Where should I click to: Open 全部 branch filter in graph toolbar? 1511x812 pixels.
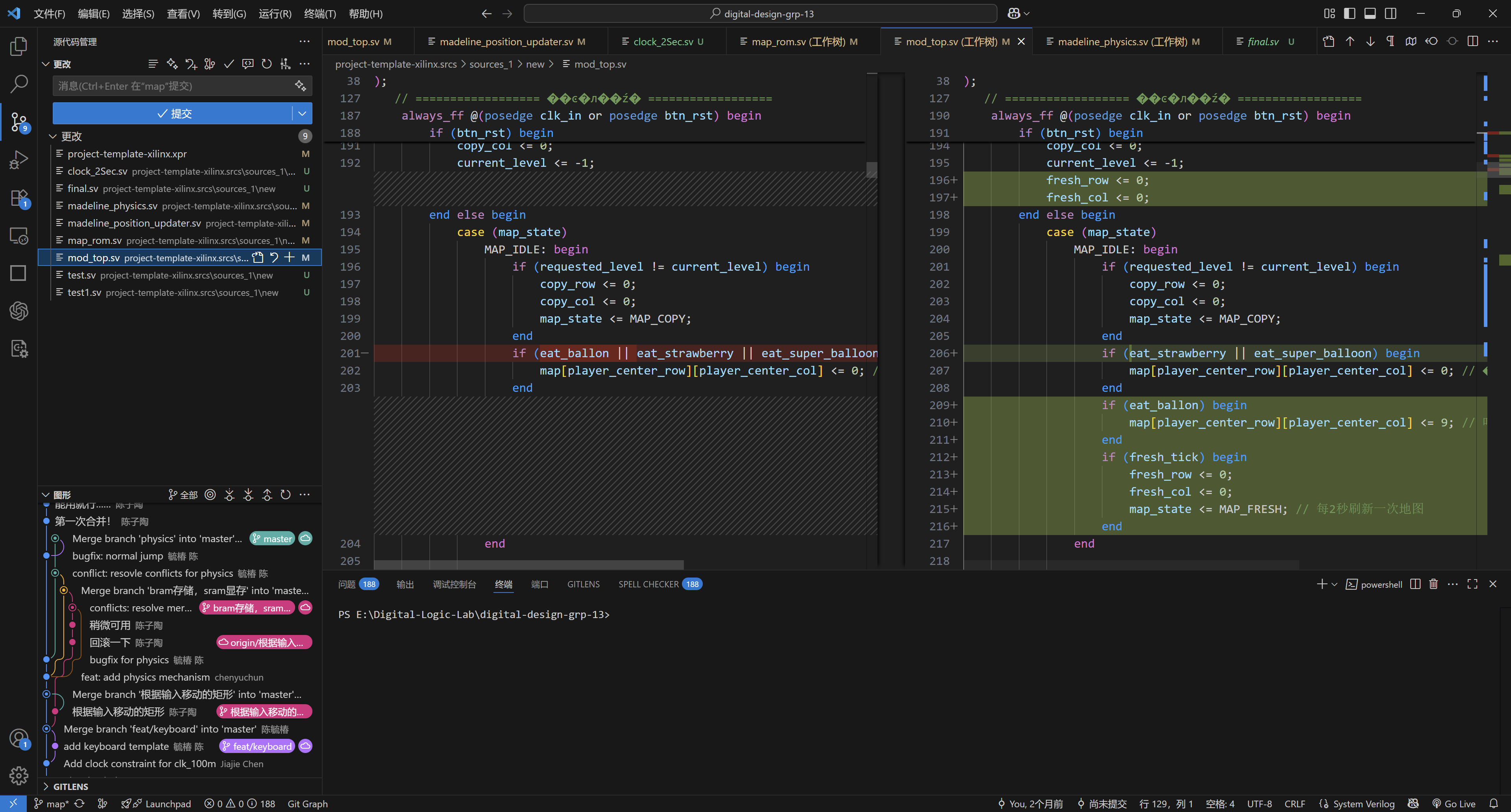point(183,495)
